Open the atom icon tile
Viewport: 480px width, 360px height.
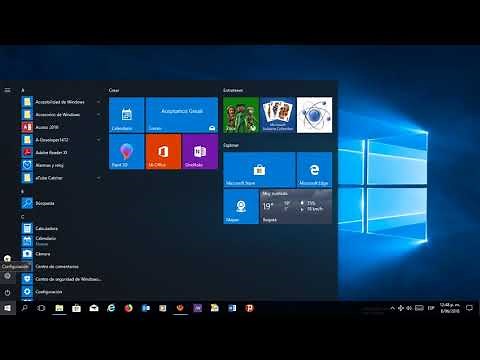coord(314,115)
